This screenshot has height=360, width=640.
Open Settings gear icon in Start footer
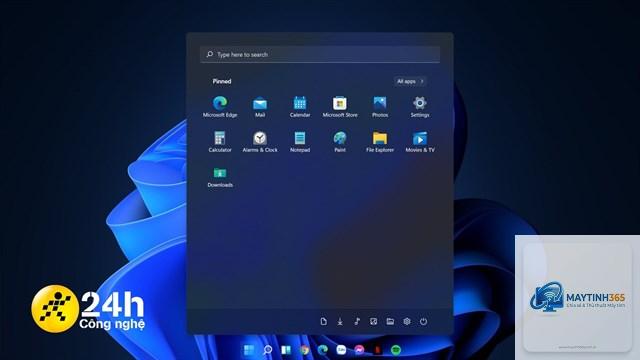407,322
